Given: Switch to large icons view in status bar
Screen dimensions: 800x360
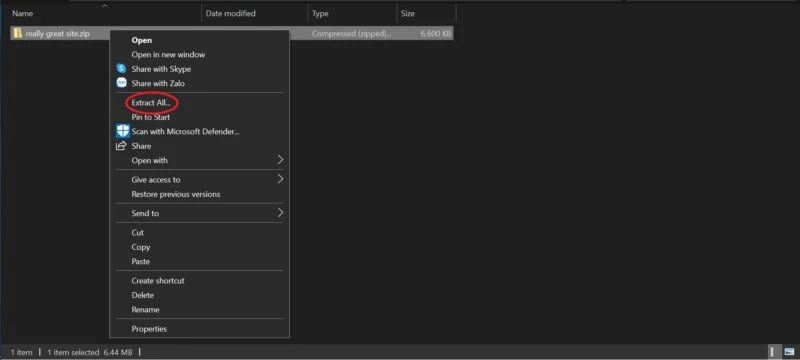Looking at the screenshot, I should click(x=789, y=352).
